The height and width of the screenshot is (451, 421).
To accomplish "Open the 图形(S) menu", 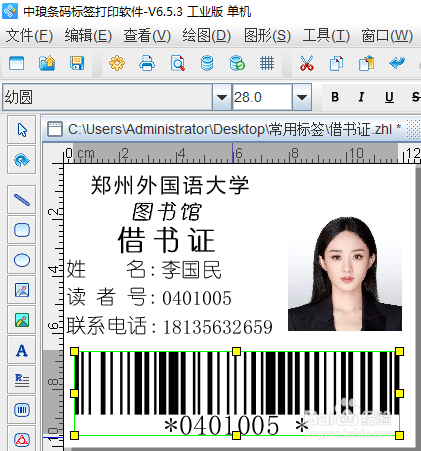I will click(x=267, y=35).
